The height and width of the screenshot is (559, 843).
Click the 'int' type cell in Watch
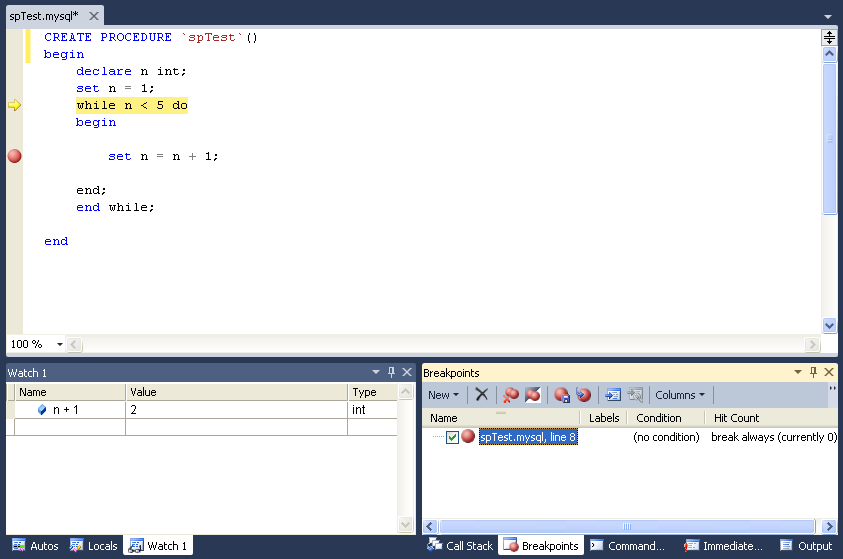pos(373,410)
